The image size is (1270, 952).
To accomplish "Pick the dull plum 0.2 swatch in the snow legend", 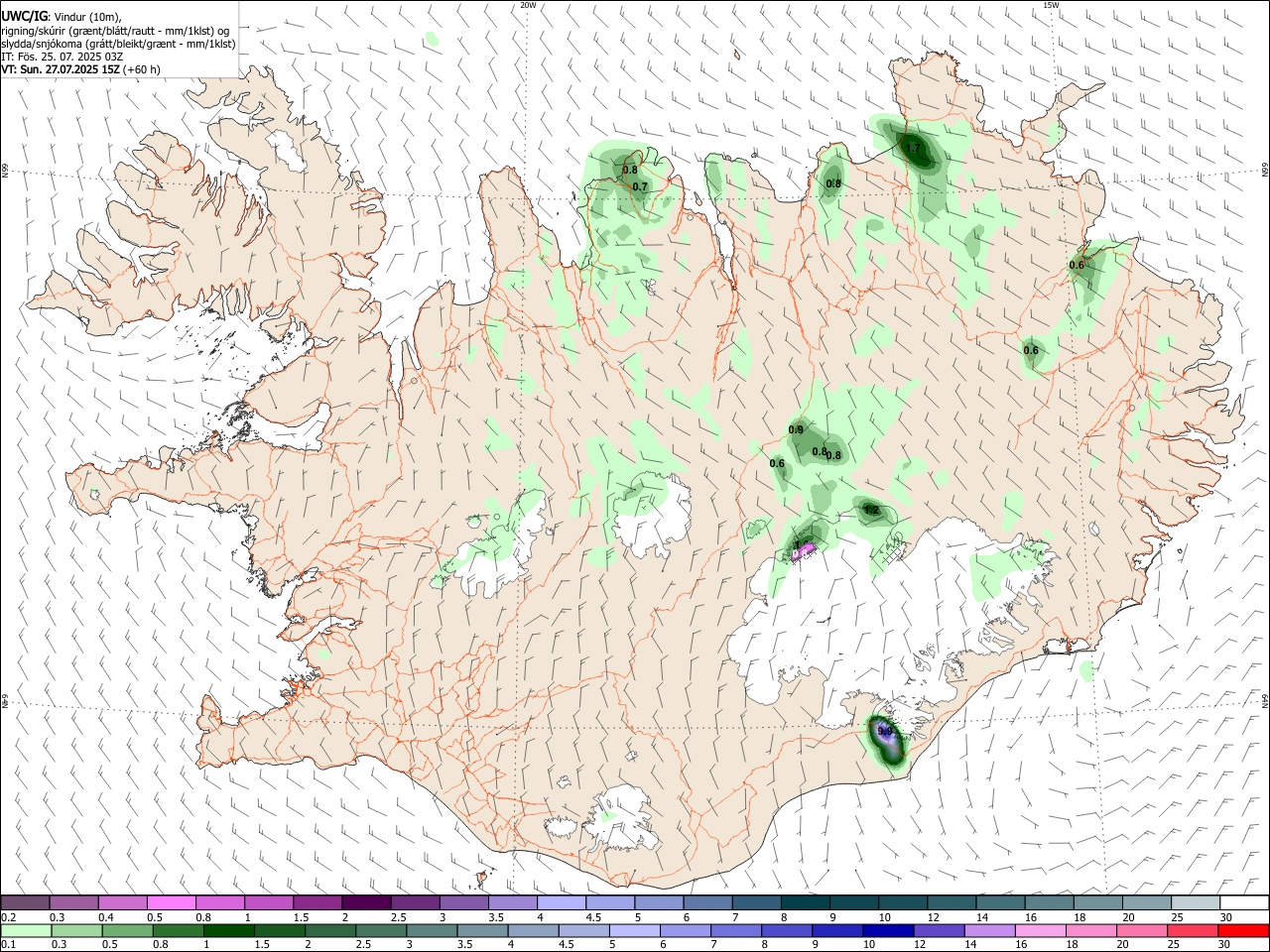I will click(25, 902).
